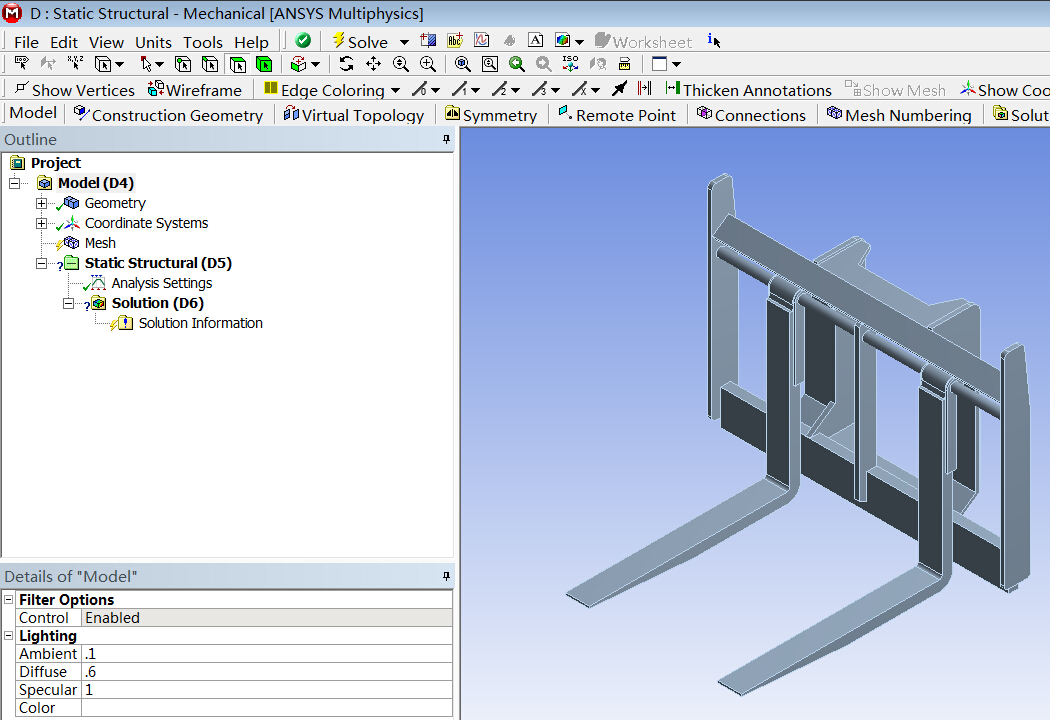The width and height of the screenshot is (1050, 720).
Task: Select the Box Zoom tool
Action: pos(427,64)
